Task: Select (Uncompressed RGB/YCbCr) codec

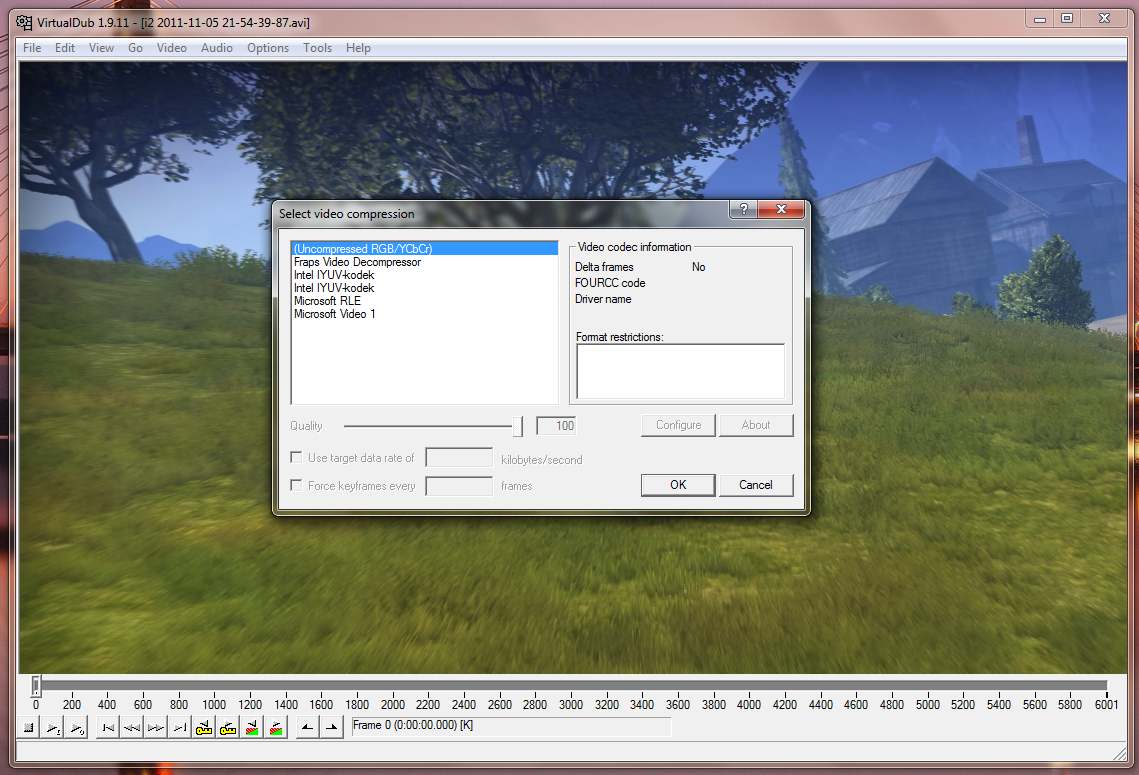Action: pos(424,248)
